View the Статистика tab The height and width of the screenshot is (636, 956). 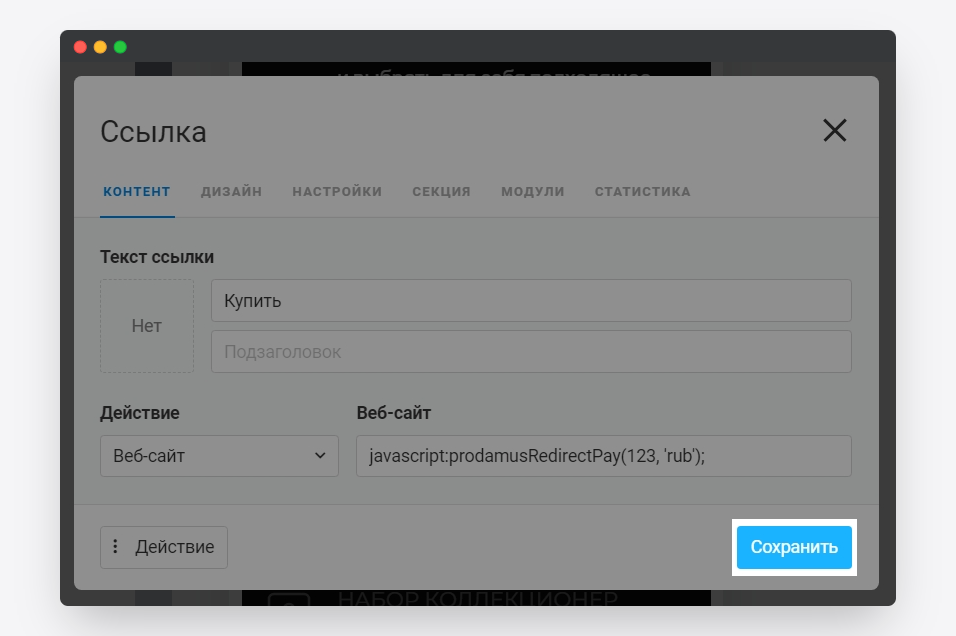pos(642,192)
